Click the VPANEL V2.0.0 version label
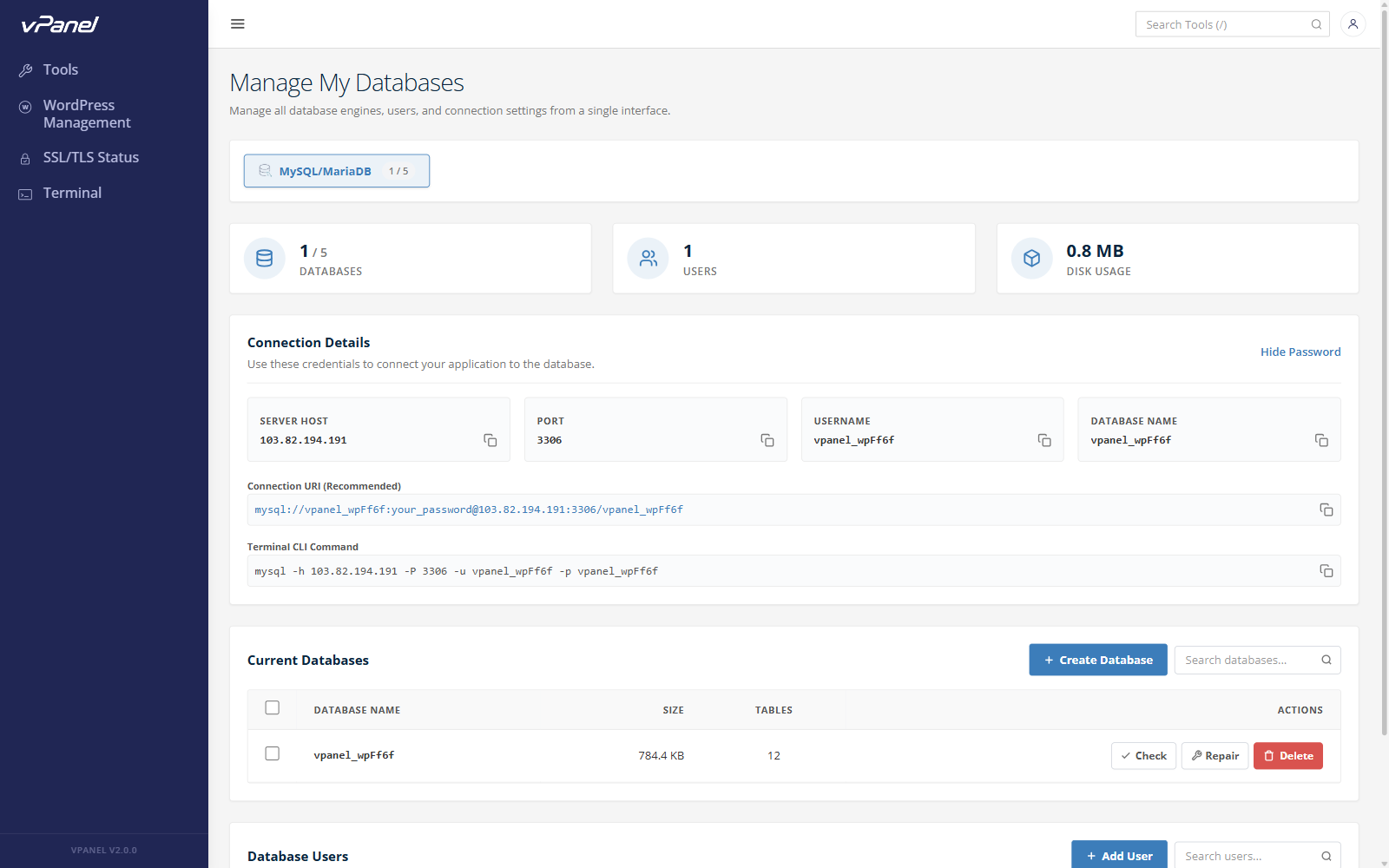This screenshot has height=868, width=1389. point(104,851)
